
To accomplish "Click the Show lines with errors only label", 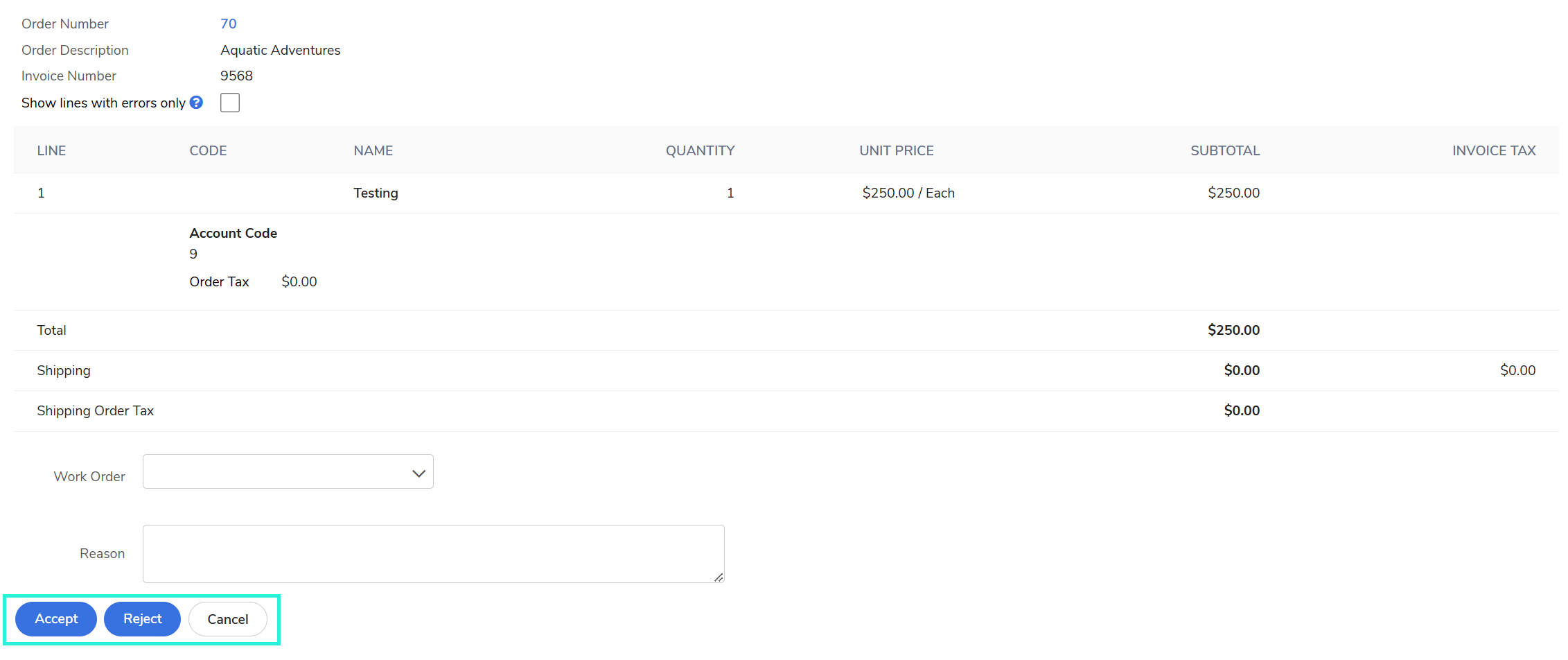I will pos(103,103).
